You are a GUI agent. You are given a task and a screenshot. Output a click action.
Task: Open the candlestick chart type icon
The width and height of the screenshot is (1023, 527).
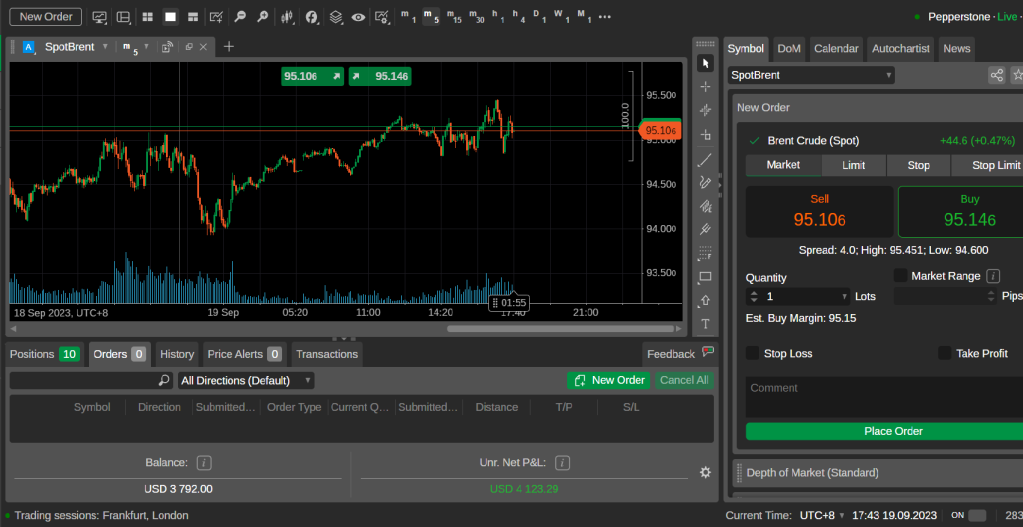[286, 17]
